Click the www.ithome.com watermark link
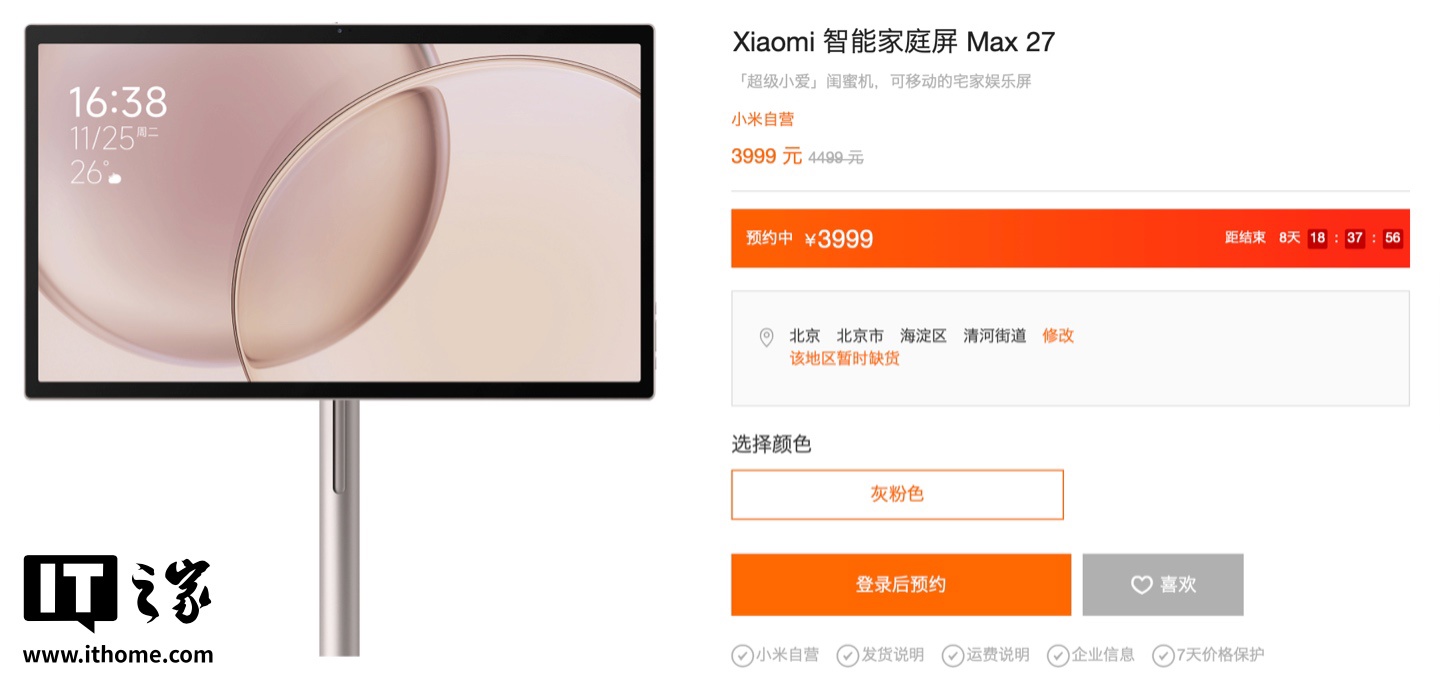This screenshot has width=1440, height=682. pos(118,656)
